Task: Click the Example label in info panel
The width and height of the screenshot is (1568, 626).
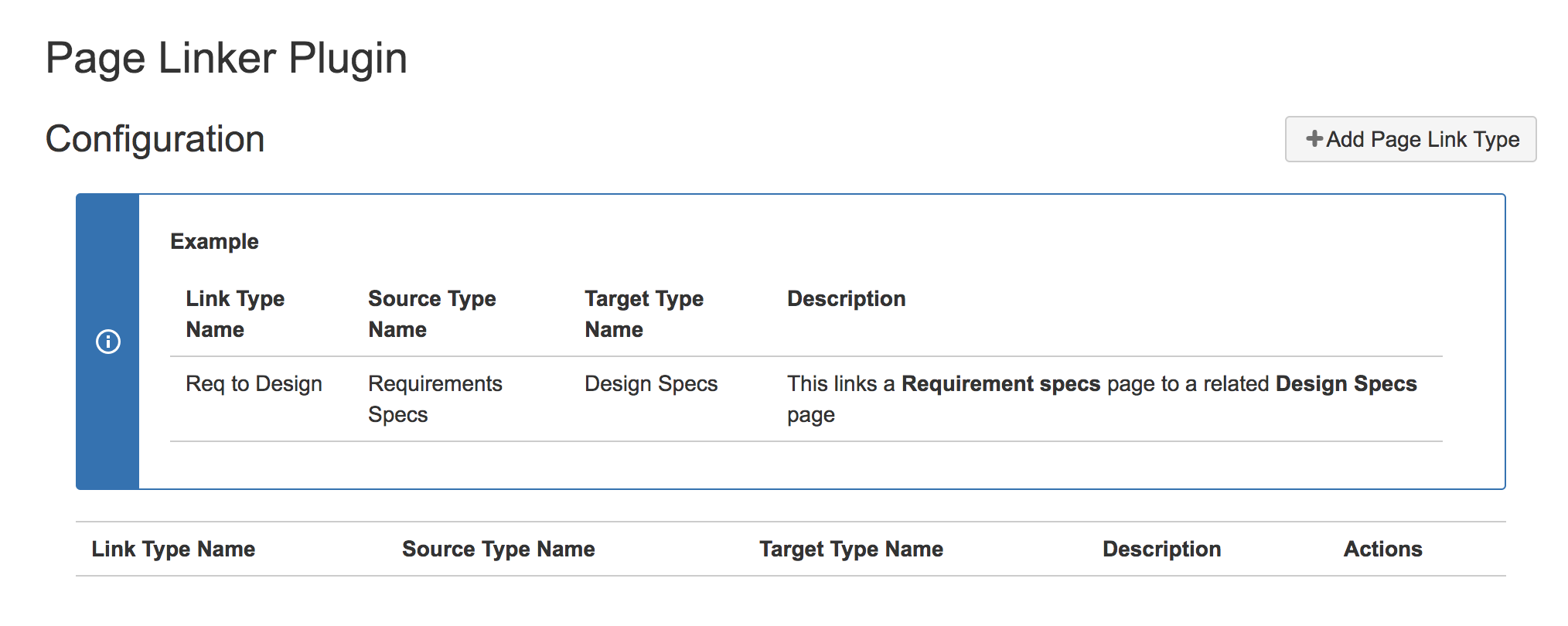Action: point(214,242)
